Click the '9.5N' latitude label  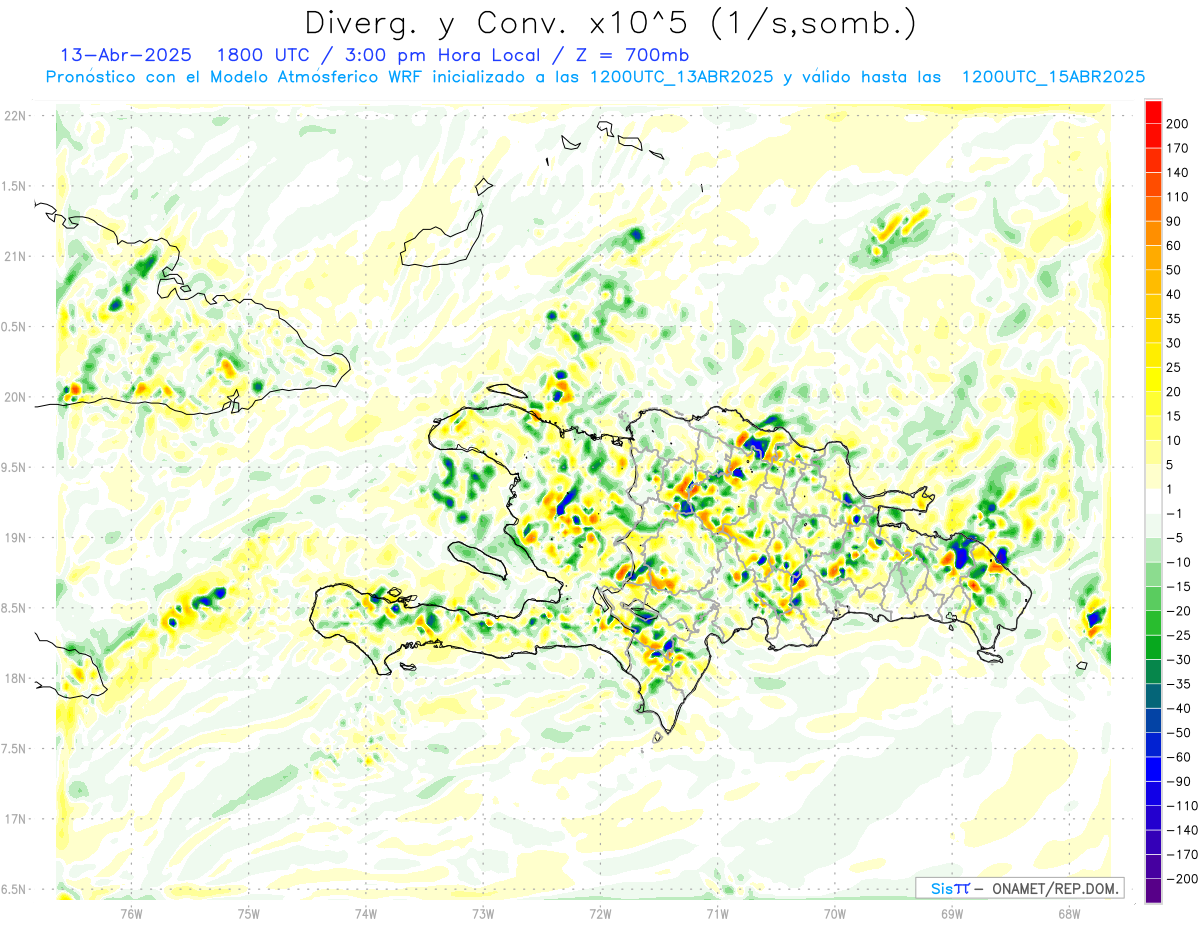coord(14,467)
